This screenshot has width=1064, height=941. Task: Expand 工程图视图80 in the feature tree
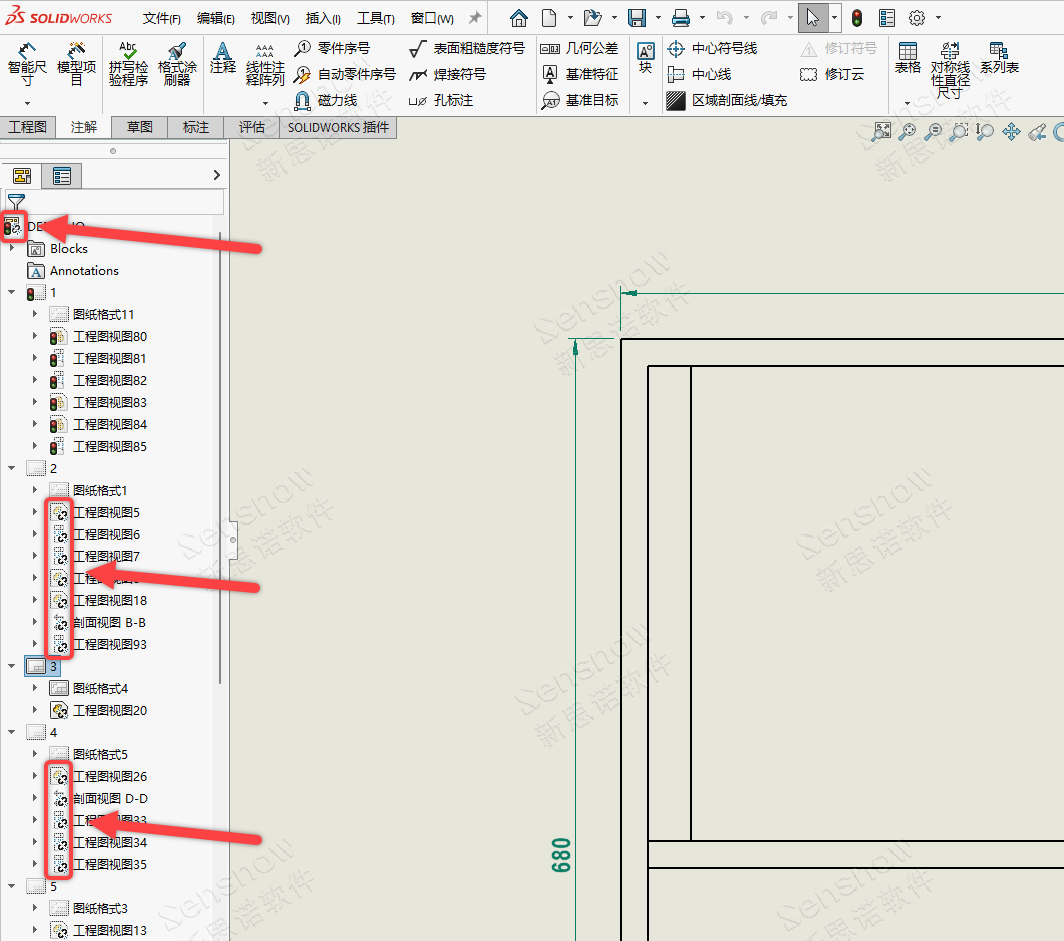click(34, 337)
